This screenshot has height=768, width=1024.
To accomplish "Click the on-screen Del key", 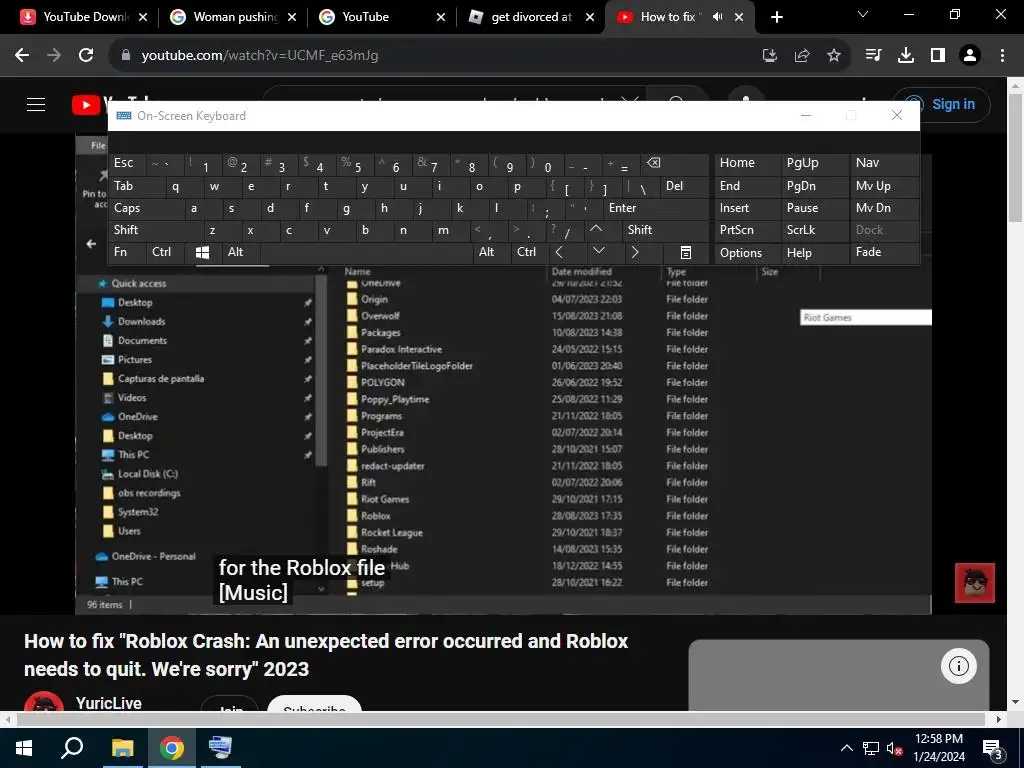I will (684, 187).
